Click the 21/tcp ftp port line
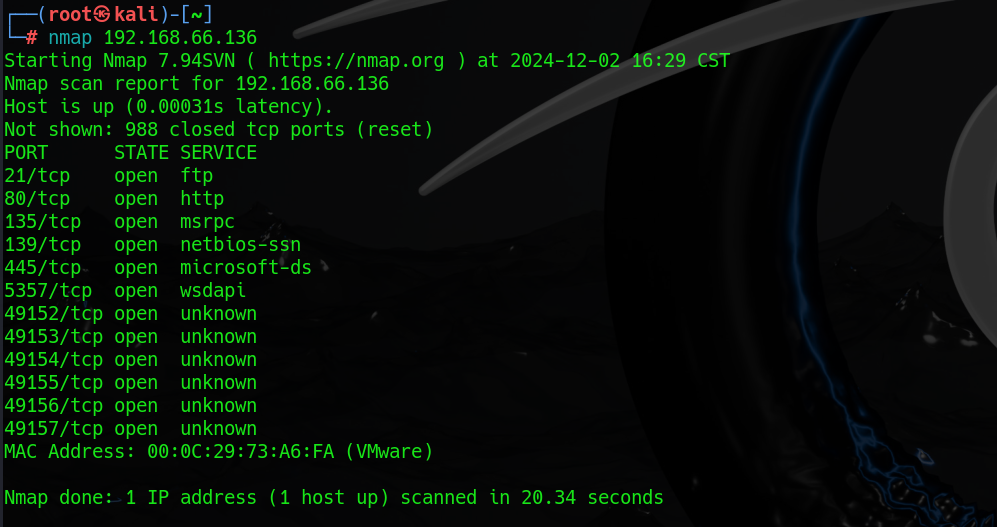This screenshot has height=527, width=997. pos(109,175)
